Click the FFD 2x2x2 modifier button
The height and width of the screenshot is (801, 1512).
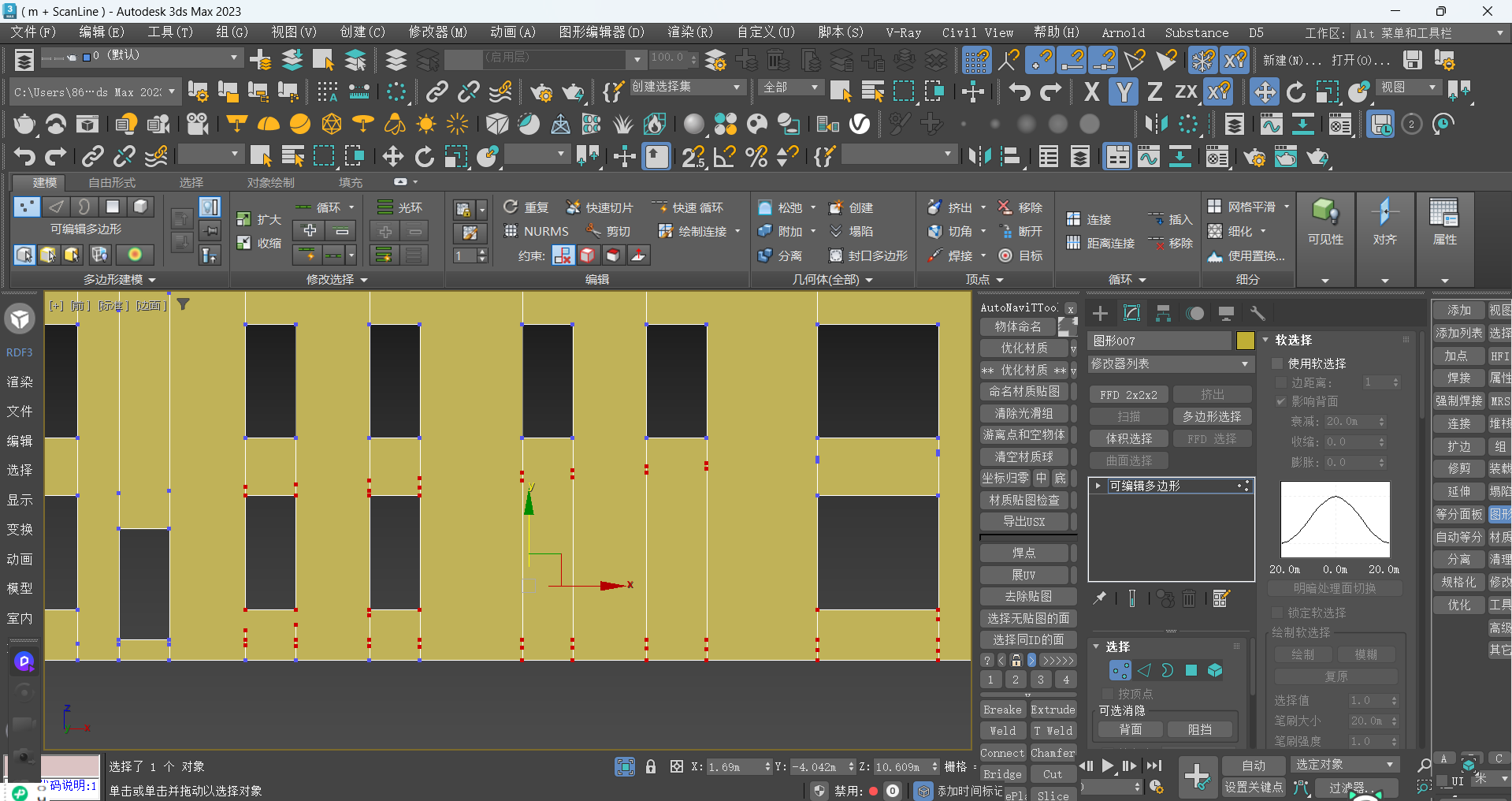click(1128, 394)
